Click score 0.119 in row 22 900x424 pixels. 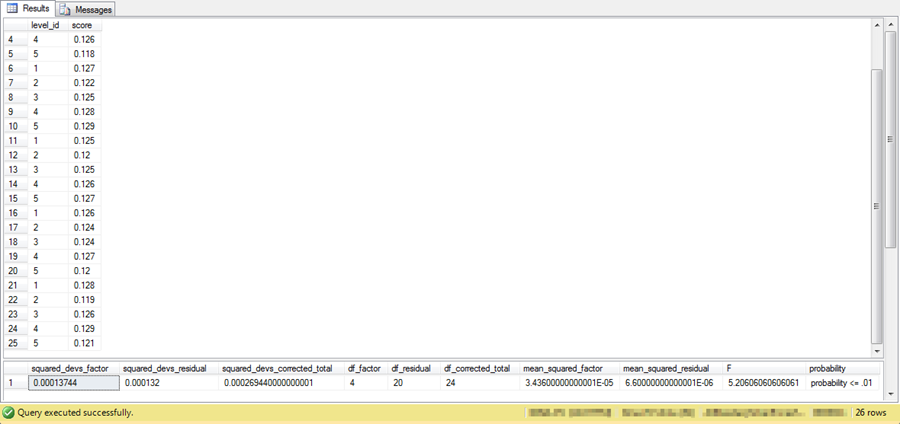tap(85, 300)
